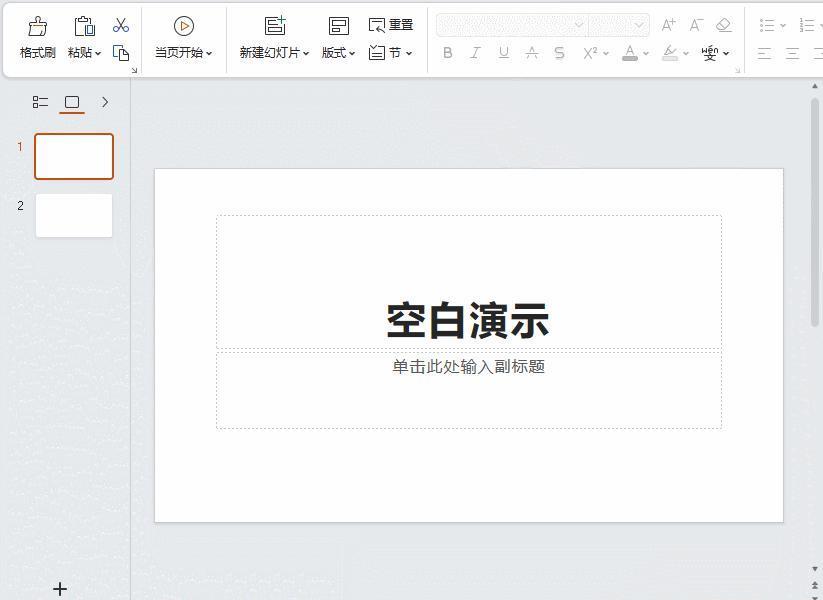Expand the sidebar panel with chevron arrow
The height and width of the screenshot is (600, 823).
104,101
